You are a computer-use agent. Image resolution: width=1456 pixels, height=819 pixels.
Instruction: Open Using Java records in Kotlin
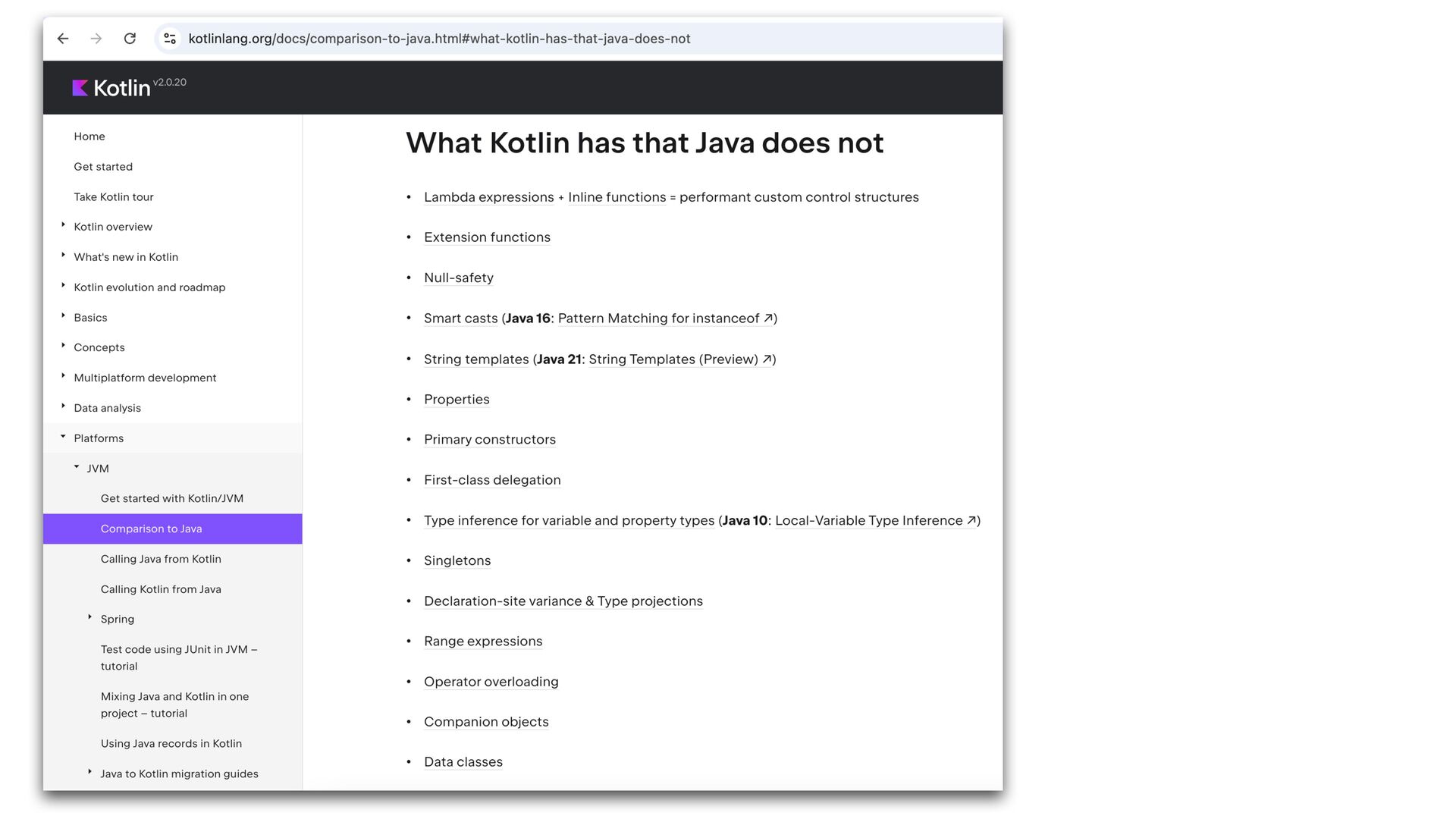pyautogui.click(x=171, y=744)
